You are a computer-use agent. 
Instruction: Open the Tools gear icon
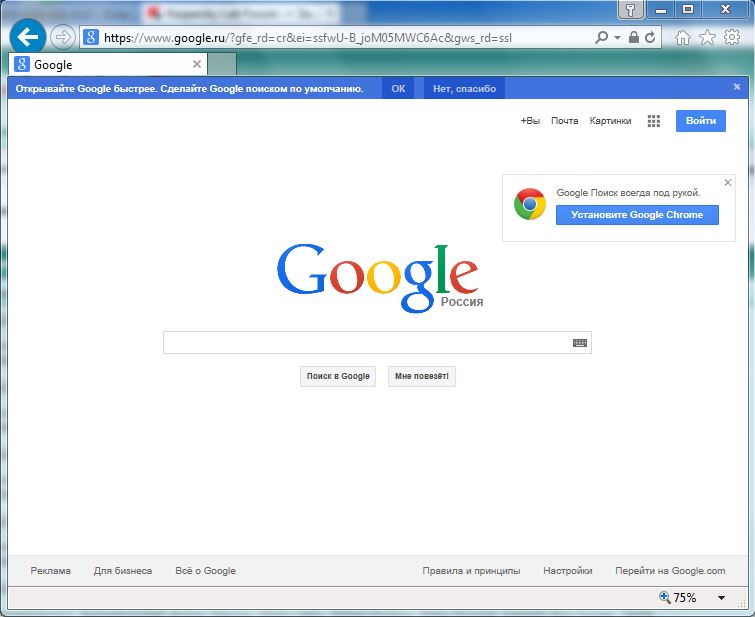[x=732, y=37]
